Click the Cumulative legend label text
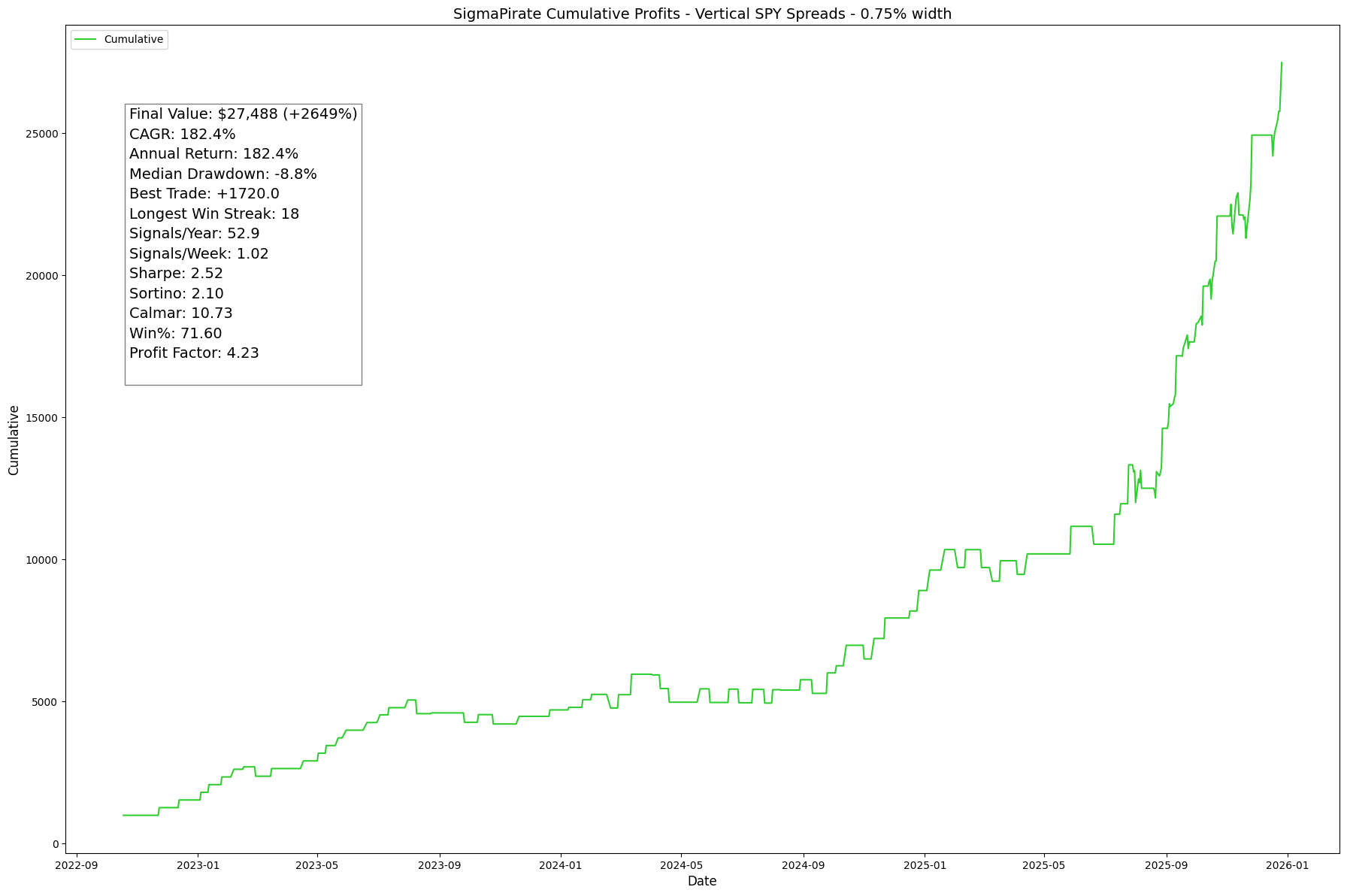This screenshot has height=896, width=1347. click(134, 40)
